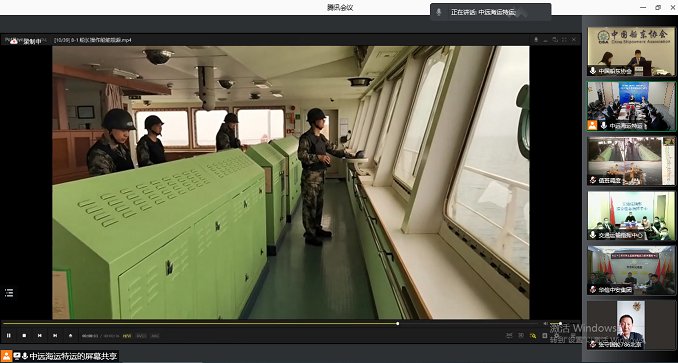
Task: Select the 交通运输指挥中心 participant tile
Action: pos(631,216)
